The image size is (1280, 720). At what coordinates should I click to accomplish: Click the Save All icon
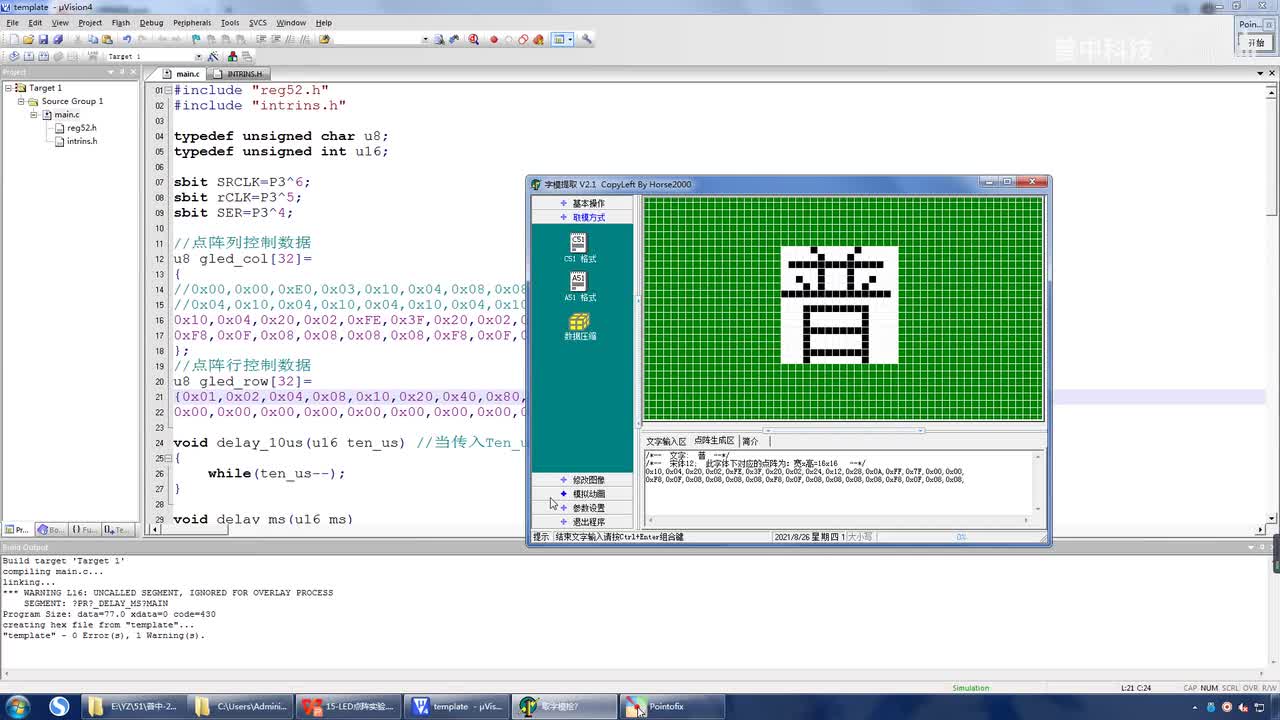(x=57, y=40)
